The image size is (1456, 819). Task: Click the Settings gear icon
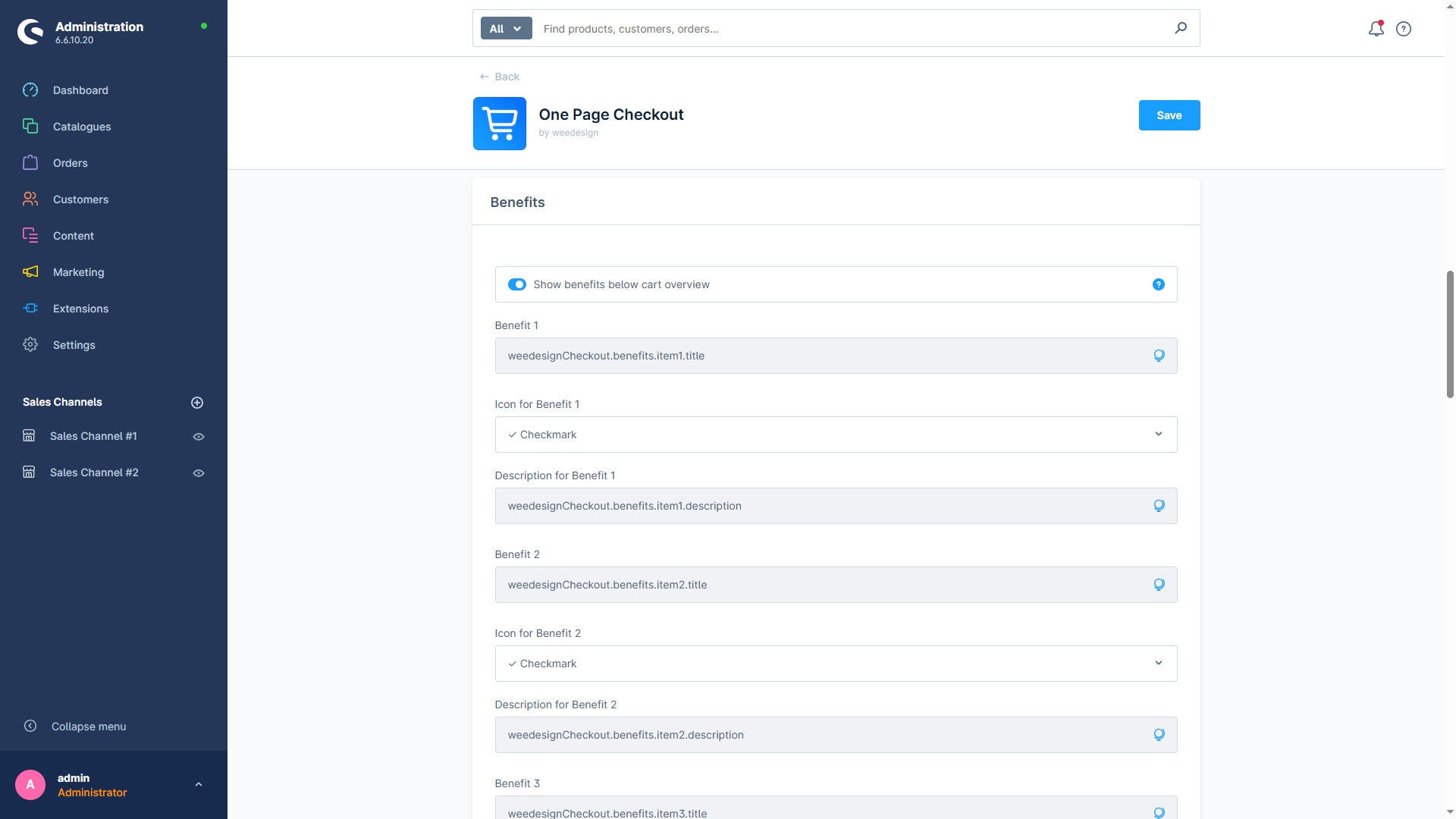pyautogui.click(x=30, y=345)
